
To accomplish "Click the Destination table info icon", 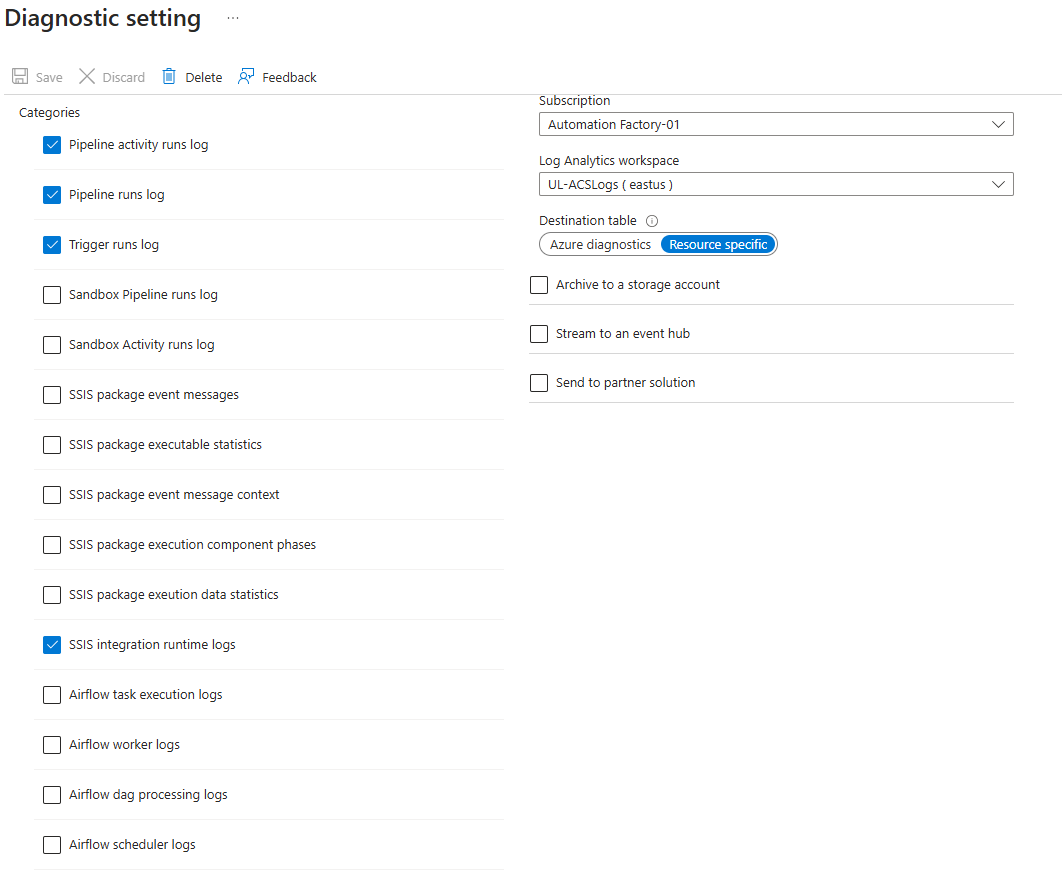I will (652, 221).
